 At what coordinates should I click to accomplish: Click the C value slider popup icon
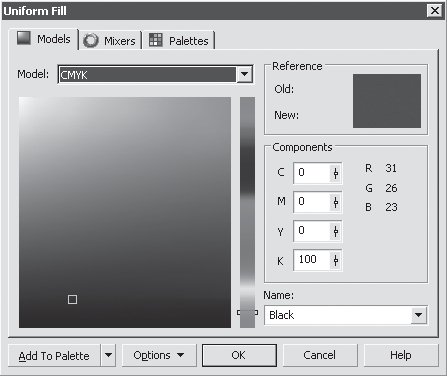(336, 173)
